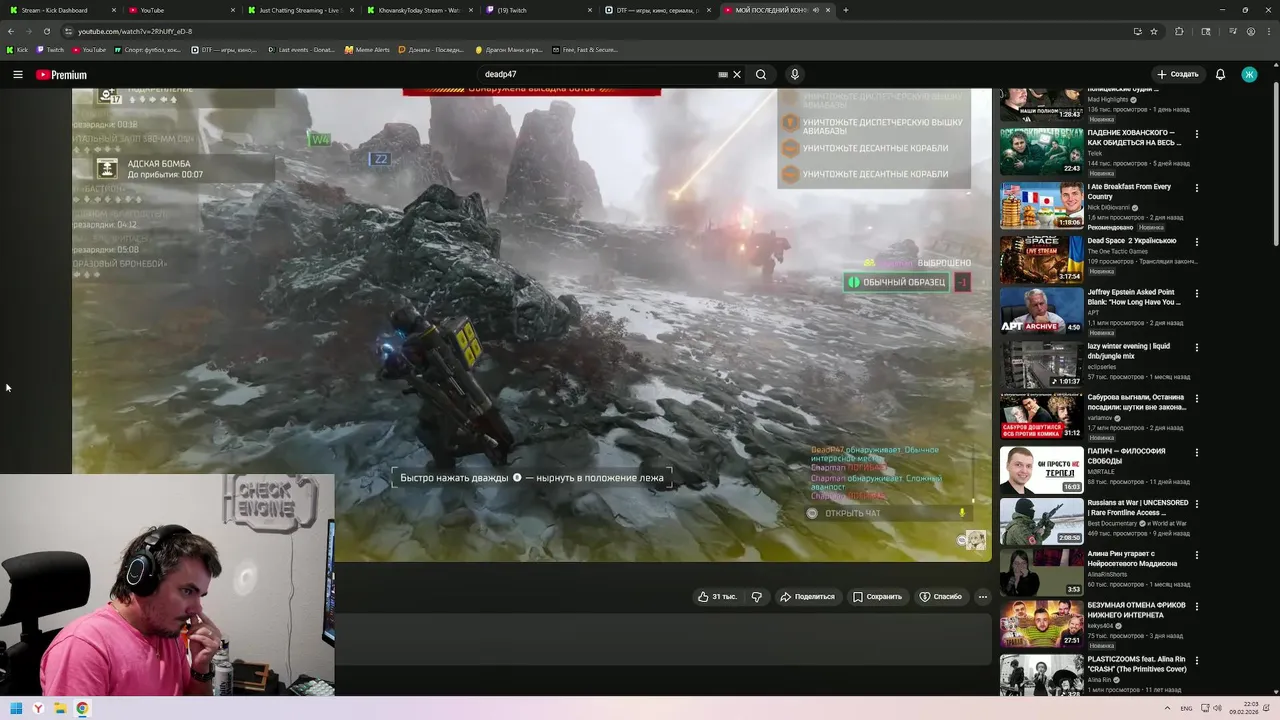
Task: Click the like button showing 31 тыс.
Action: coord(717,597)
